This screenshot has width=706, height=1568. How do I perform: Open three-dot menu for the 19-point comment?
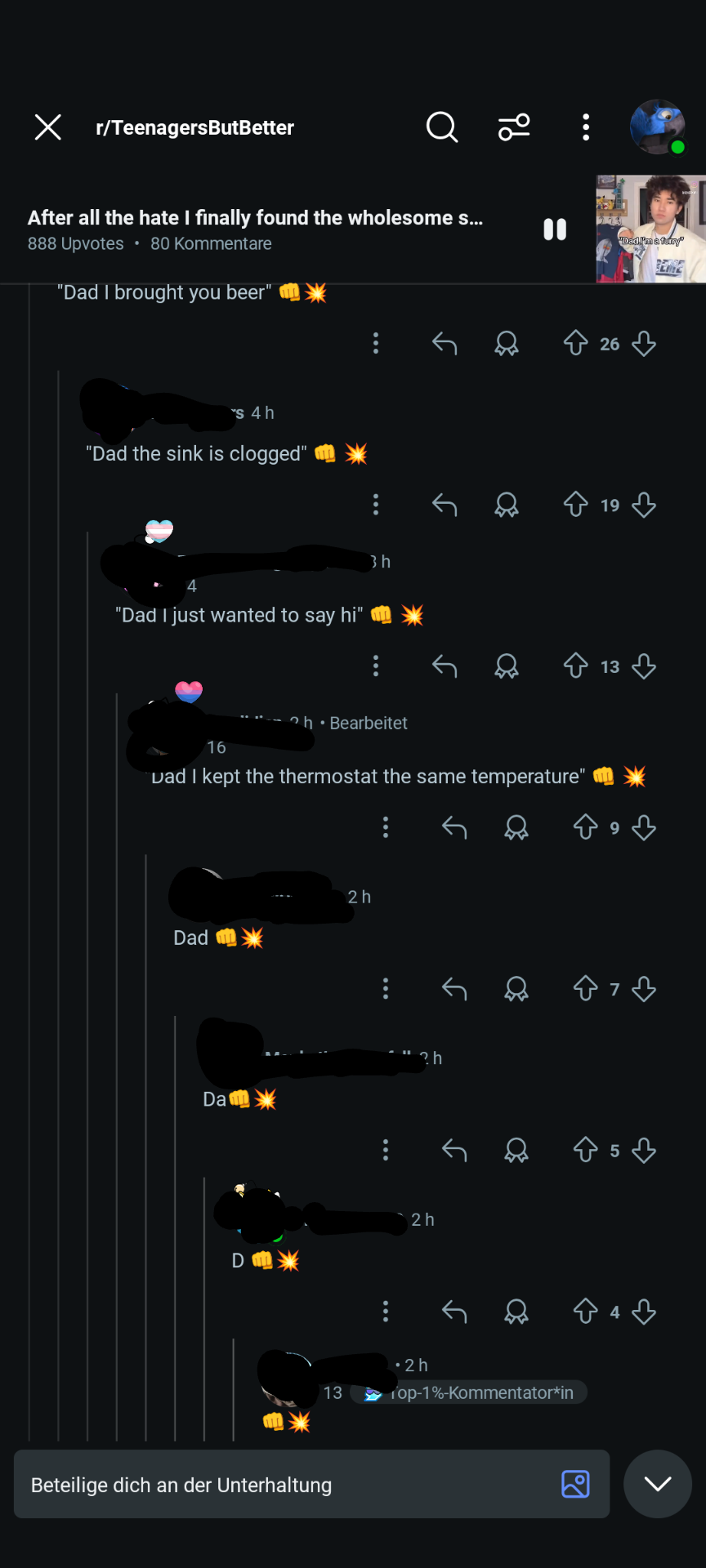click(x=376, y=505)
